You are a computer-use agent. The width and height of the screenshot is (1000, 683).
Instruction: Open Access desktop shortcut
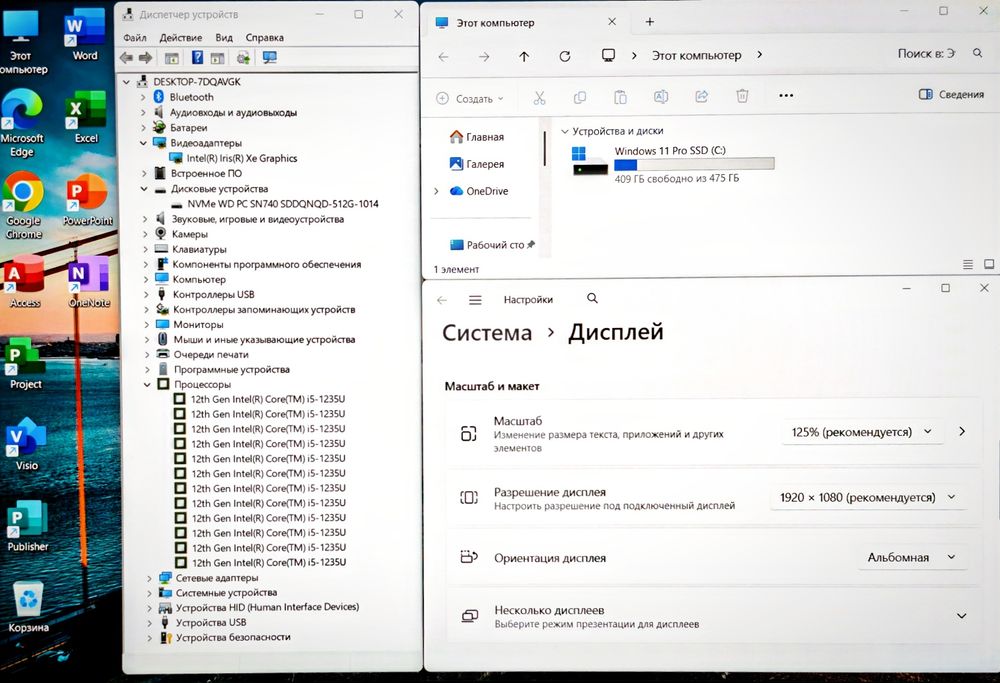coord(24,282)
